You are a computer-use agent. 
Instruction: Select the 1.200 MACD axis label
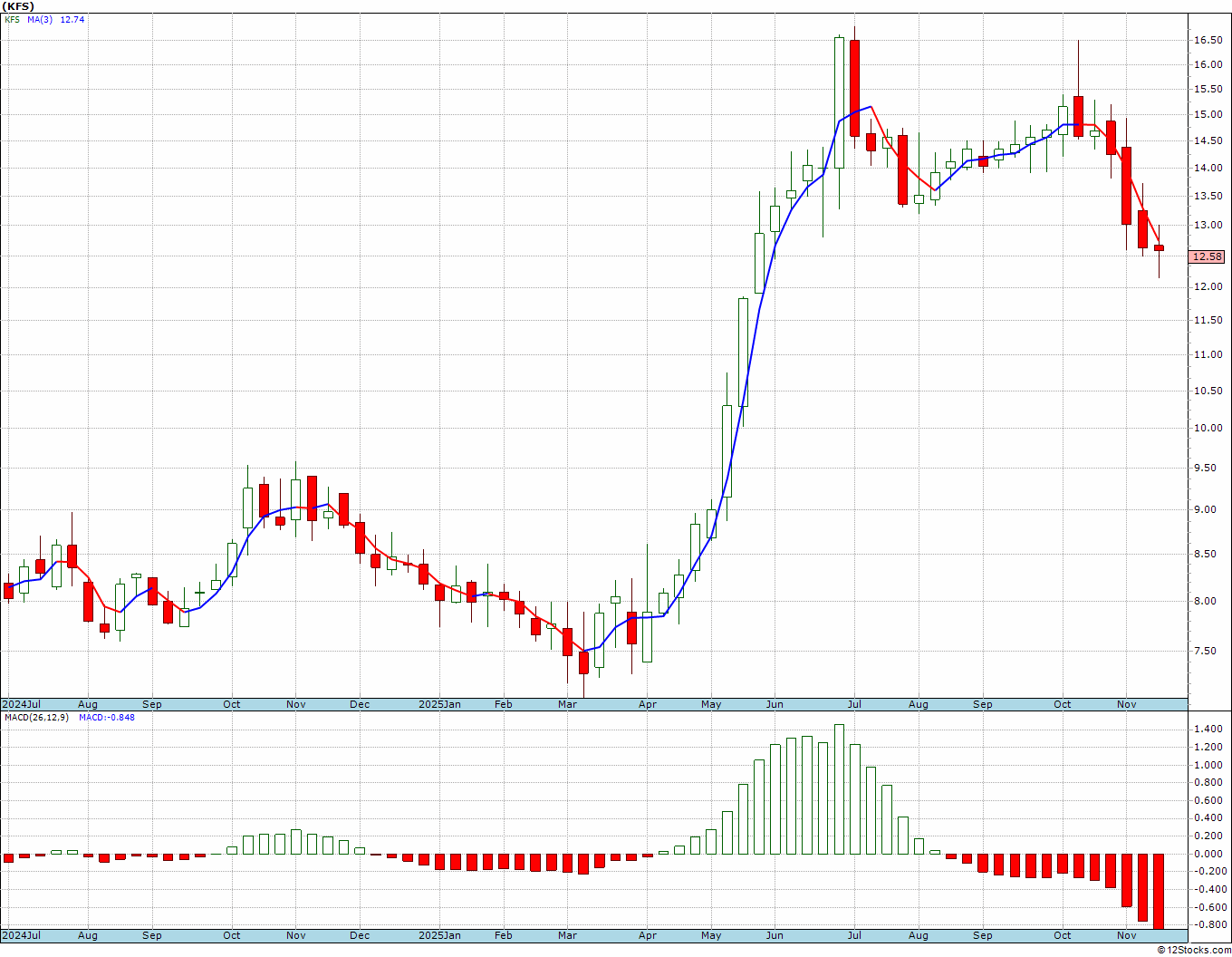pyautogui.click(x=1208, y=747)
